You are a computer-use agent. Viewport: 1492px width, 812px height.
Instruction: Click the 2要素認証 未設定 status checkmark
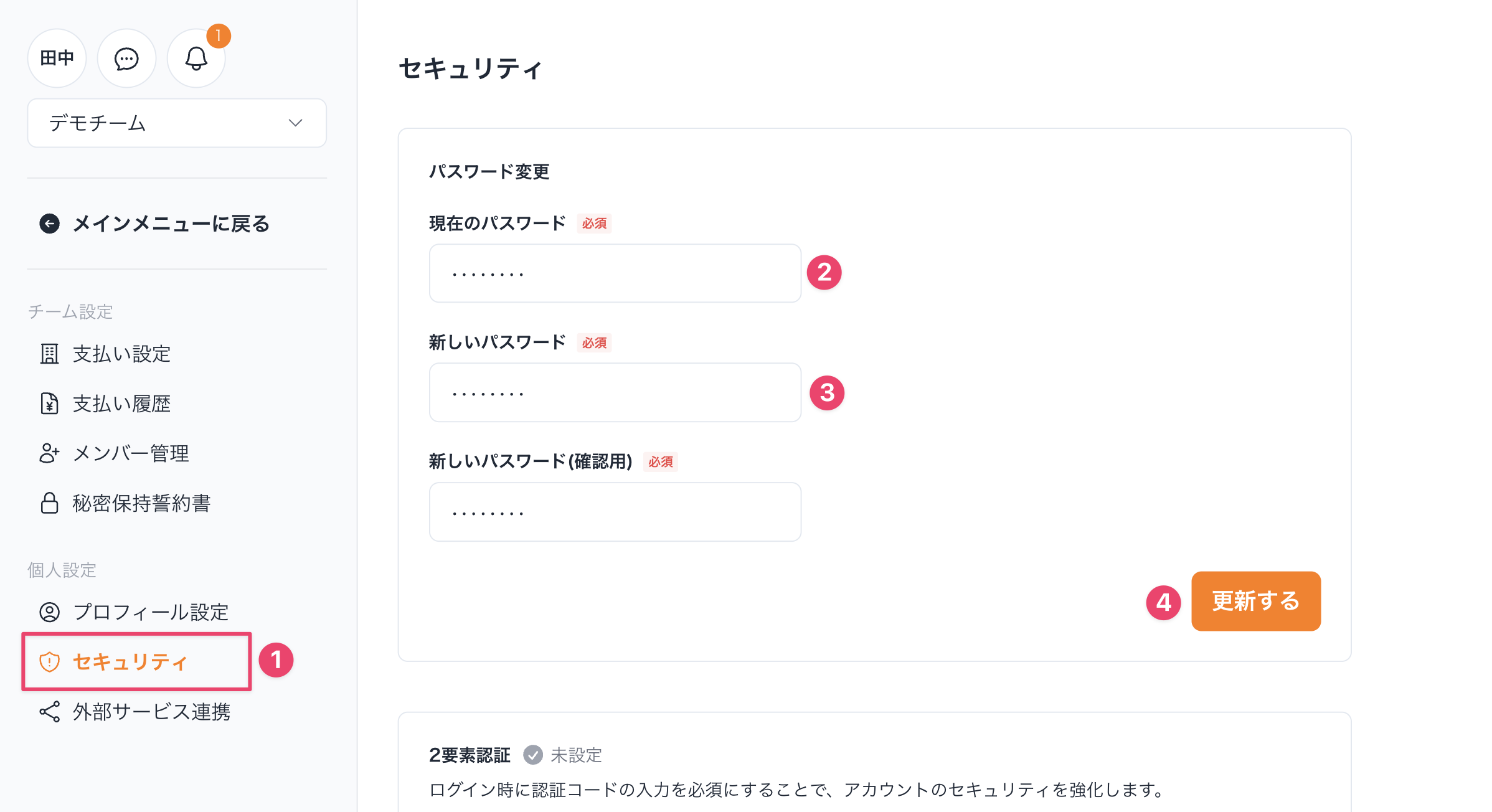[x=533, y=755]
